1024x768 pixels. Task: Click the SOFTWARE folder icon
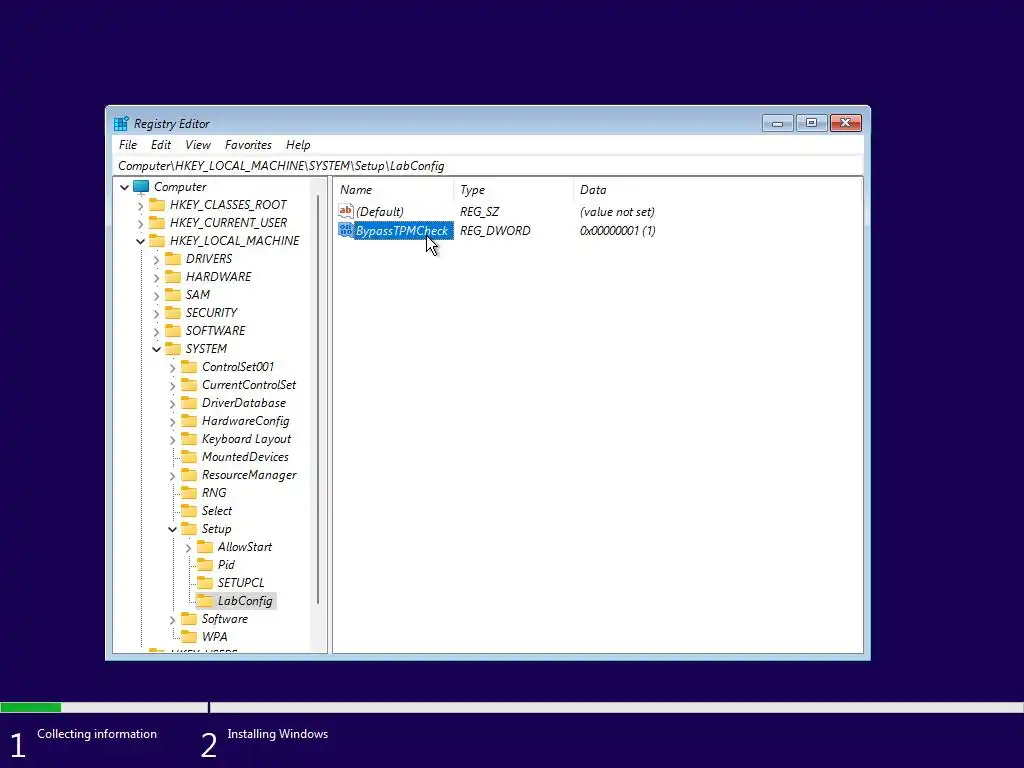coord(173,331)
